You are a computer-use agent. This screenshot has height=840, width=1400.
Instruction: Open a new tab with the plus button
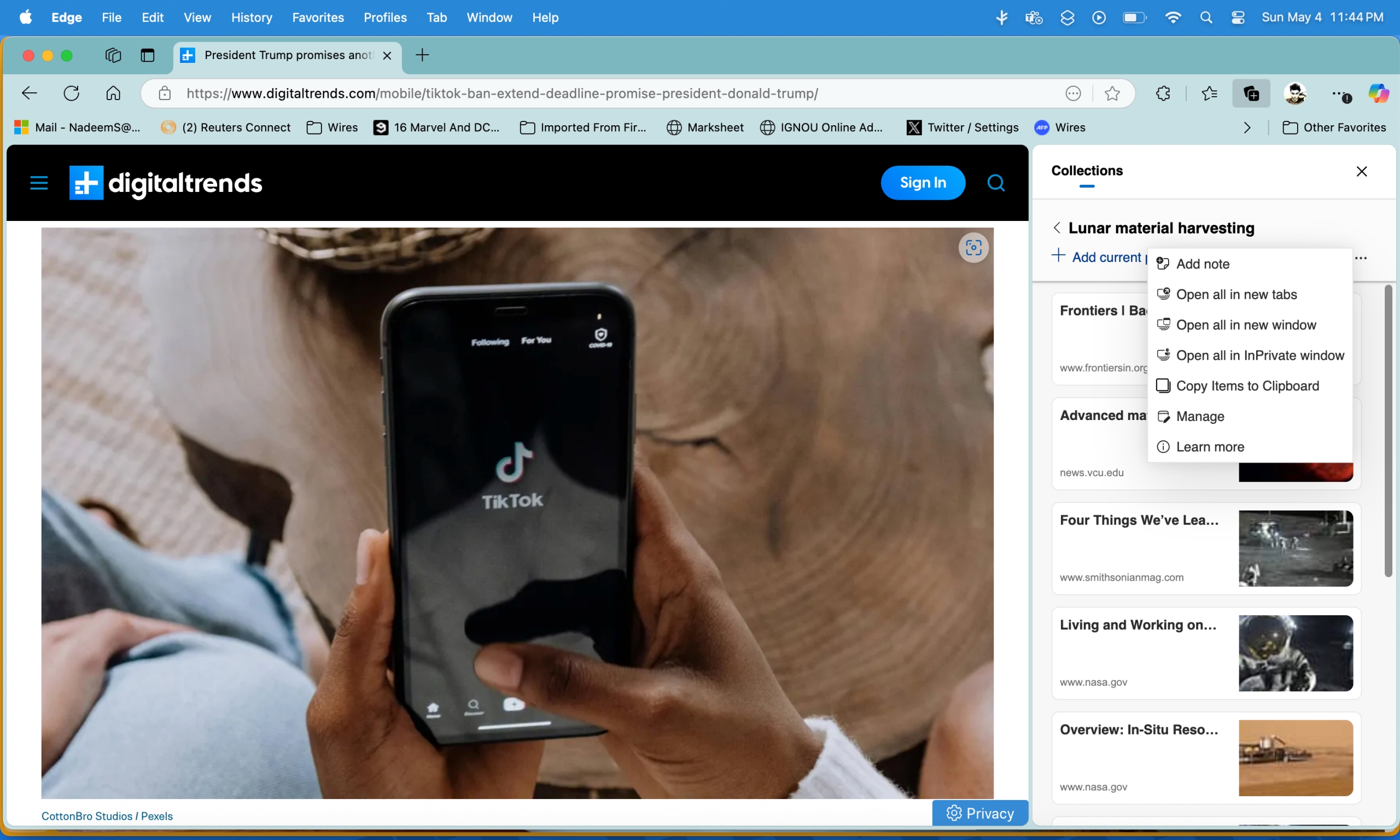[422, 55]
